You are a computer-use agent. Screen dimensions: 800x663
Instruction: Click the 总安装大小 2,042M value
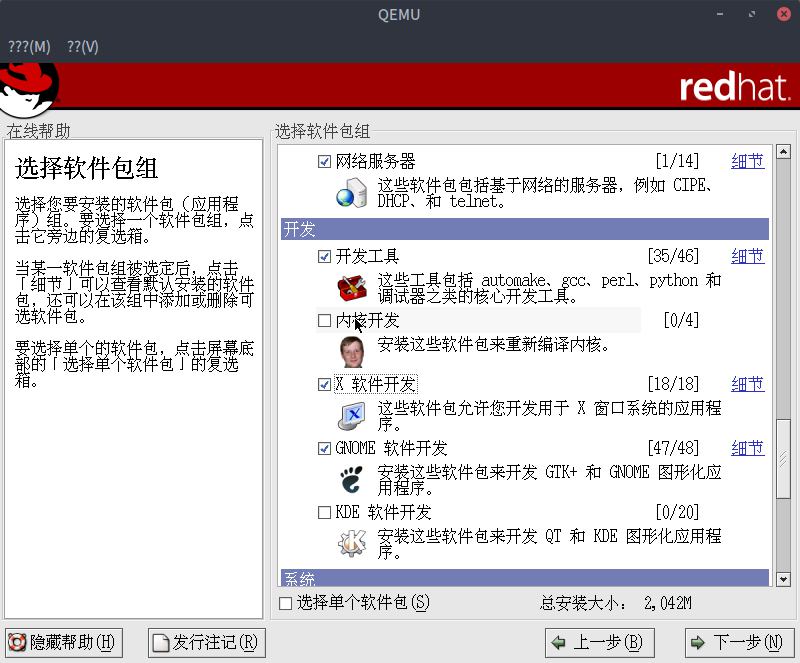point(668,603)
